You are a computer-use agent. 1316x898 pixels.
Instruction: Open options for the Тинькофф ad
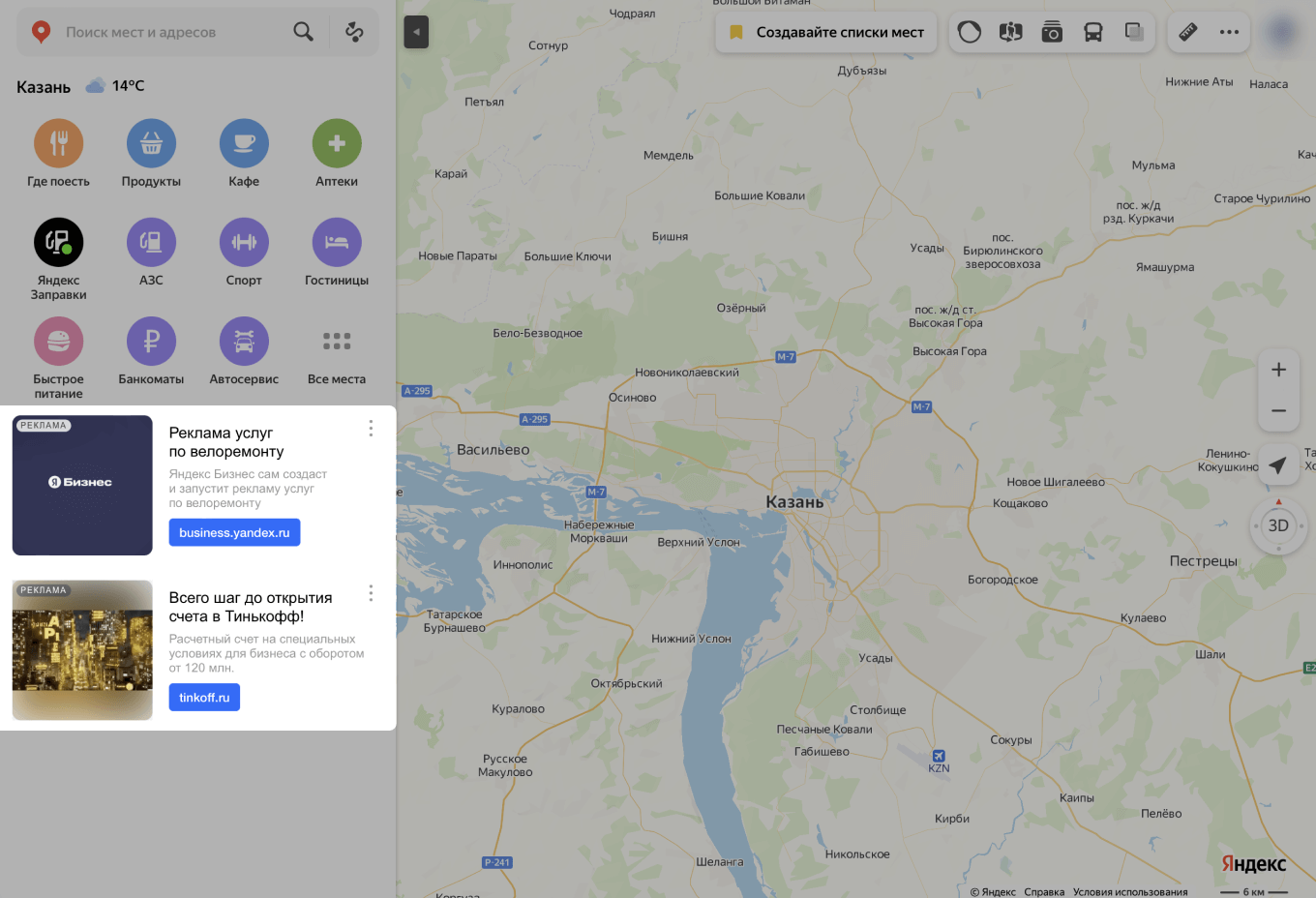tap(371, 593)
